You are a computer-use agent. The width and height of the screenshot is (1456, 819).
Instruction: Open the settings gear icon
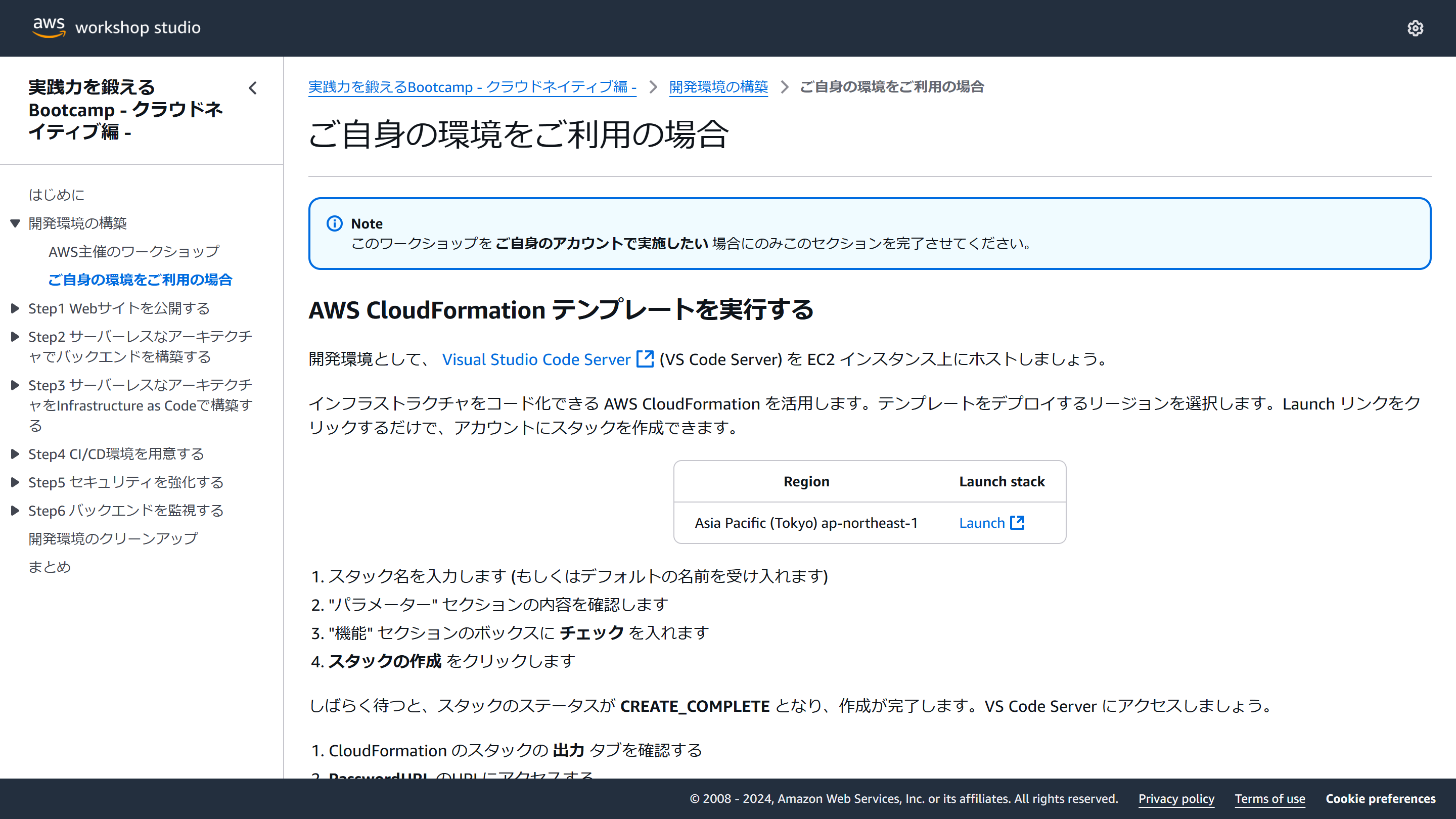point(1415,28)
